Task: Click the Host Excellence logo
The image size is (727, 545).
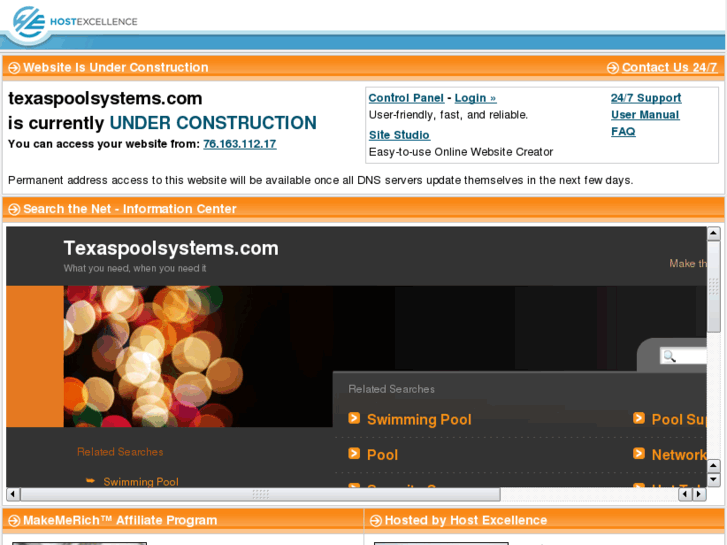Action: coord(74,22)
